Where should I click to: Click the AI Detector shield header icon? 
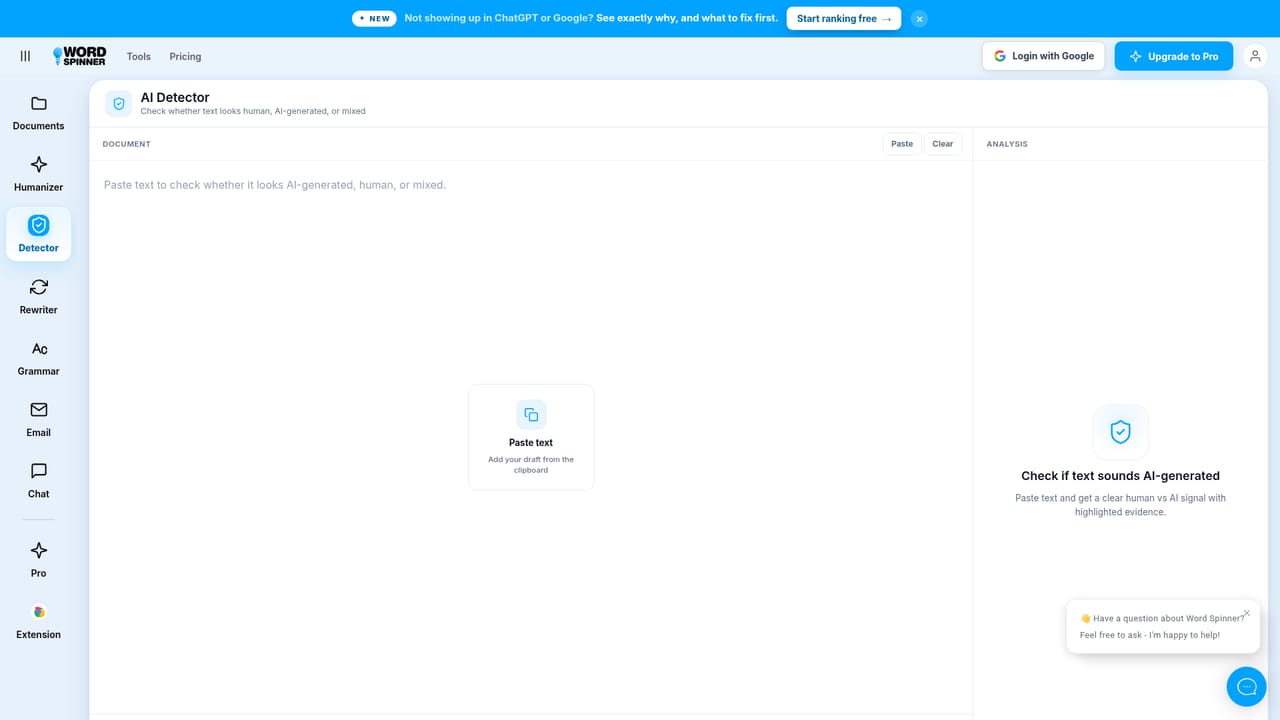click(119, 104)
